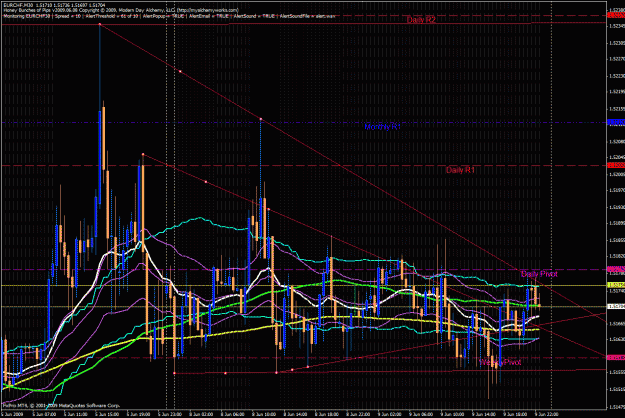Image resolution: width=625 pixels, height=418 pixels.
Task: Click the '8 Jun 22:00' time axis label
Action: (359, 414)
